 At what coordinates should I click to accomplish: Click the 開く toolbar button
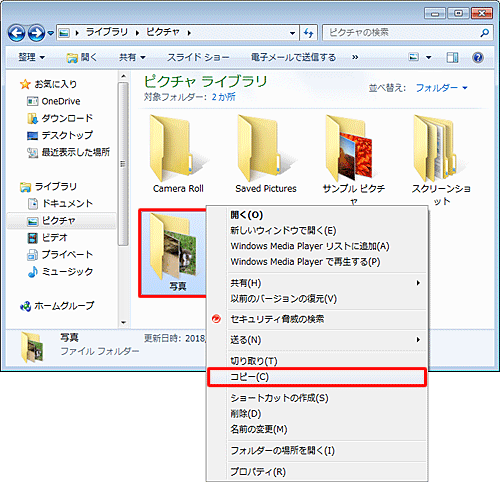tap(82, 57)
